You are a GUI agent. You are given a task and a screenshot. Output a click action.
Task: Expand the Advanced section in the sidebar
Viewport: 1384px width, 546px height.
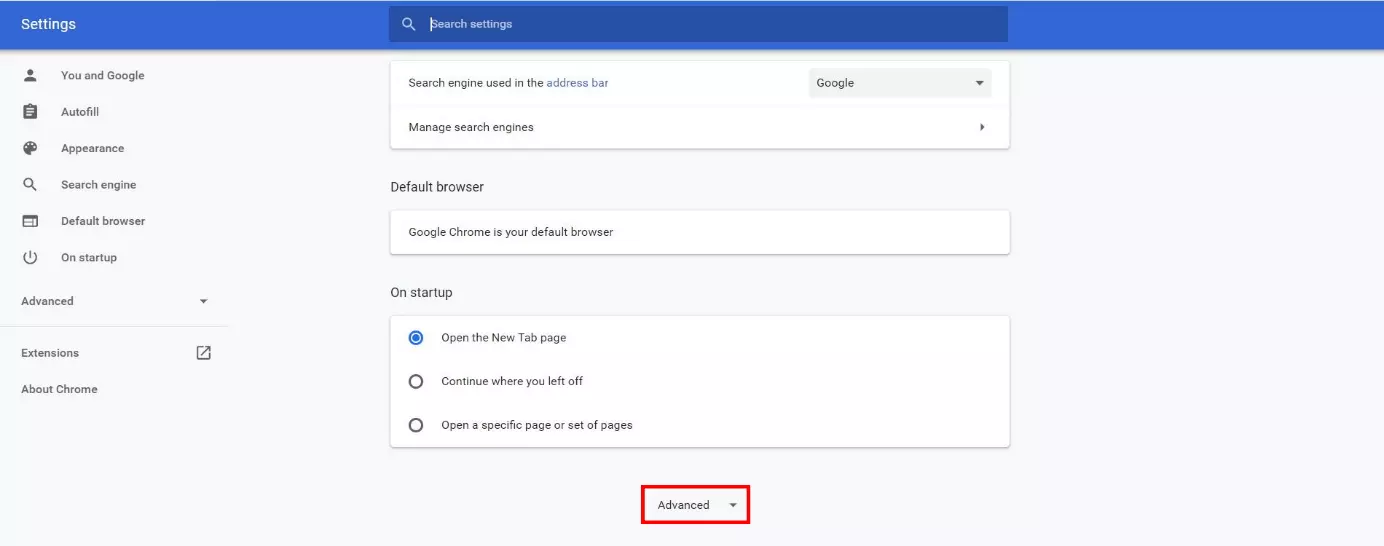(x=114, y=301)
